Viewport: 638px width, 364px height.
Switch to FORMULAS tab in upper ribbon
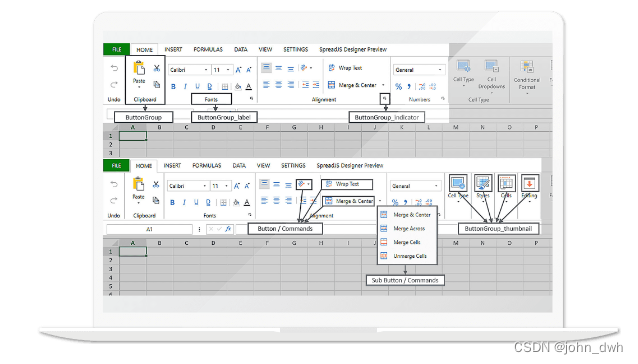pyautogui.click(x=208, y=49)
